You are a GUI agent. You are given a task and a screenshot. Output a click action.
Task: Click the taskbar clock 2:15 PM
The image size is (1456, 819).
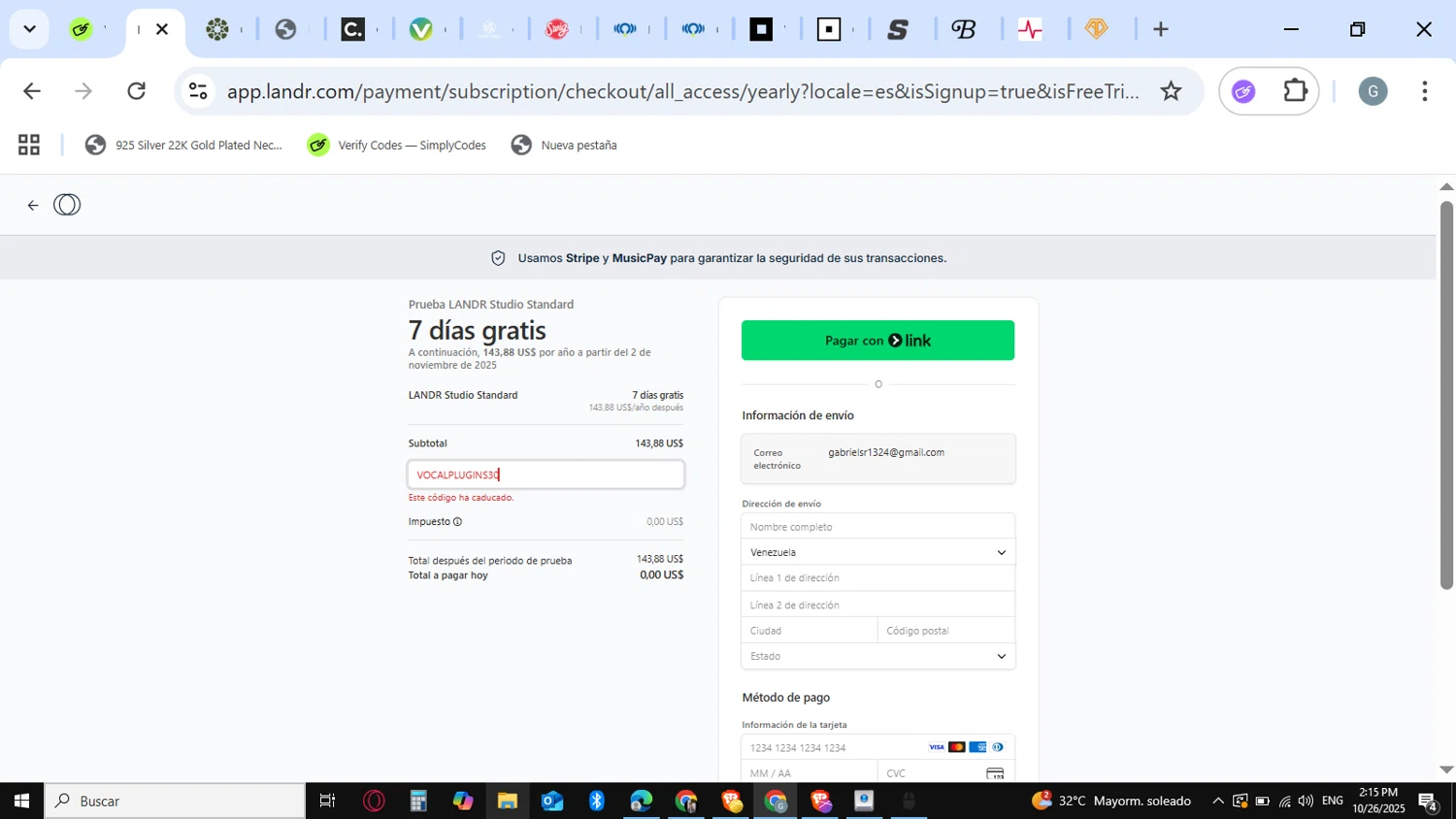[x=1378, y=801]
